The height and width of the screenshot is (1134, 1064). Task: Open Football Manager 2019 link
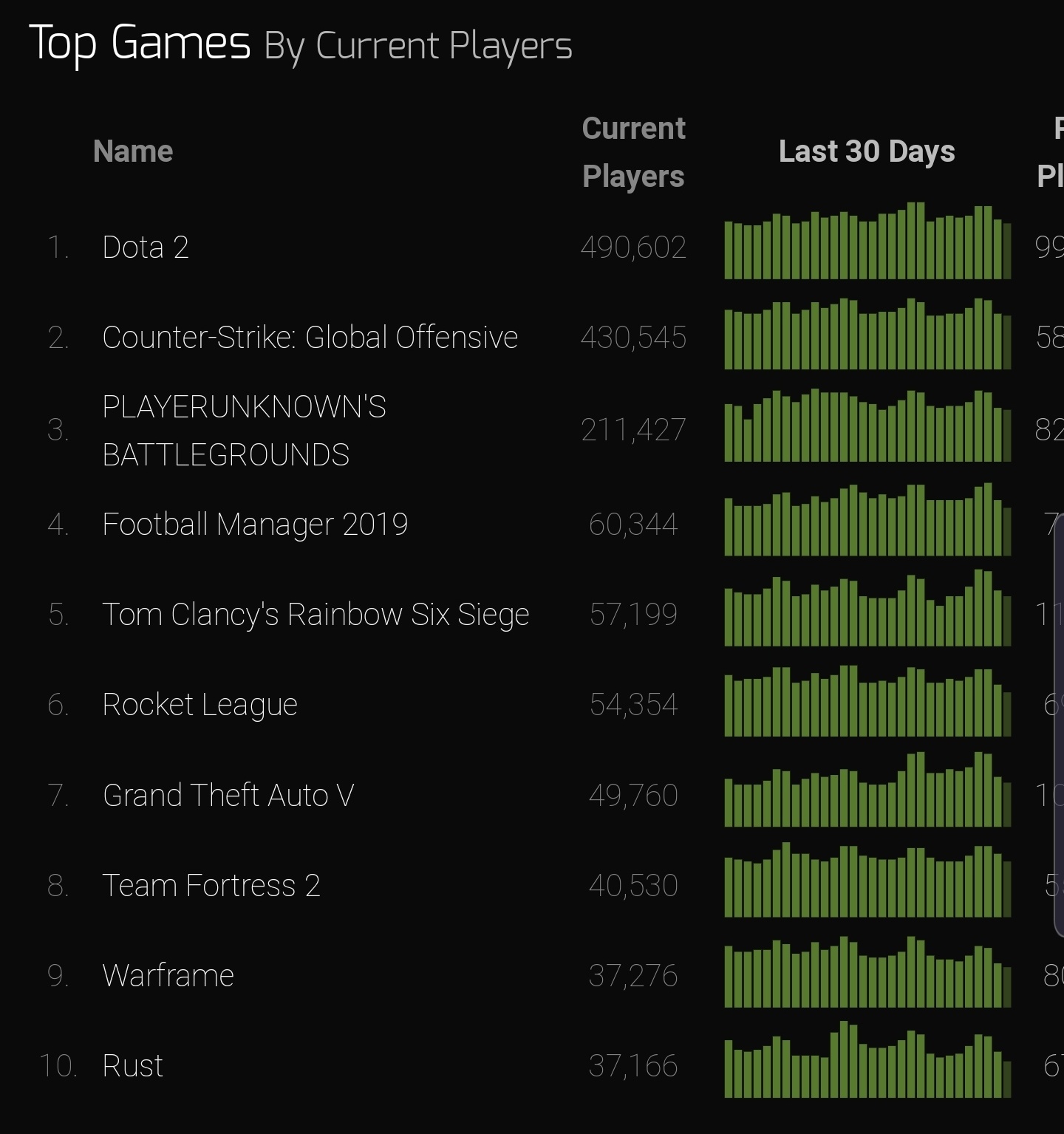point(255,525)
